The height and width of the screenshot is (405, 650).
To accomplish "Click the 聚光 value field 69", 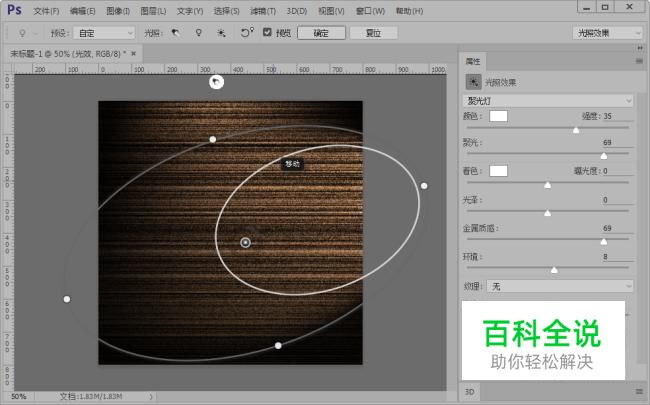I will (x=618, y=142).
